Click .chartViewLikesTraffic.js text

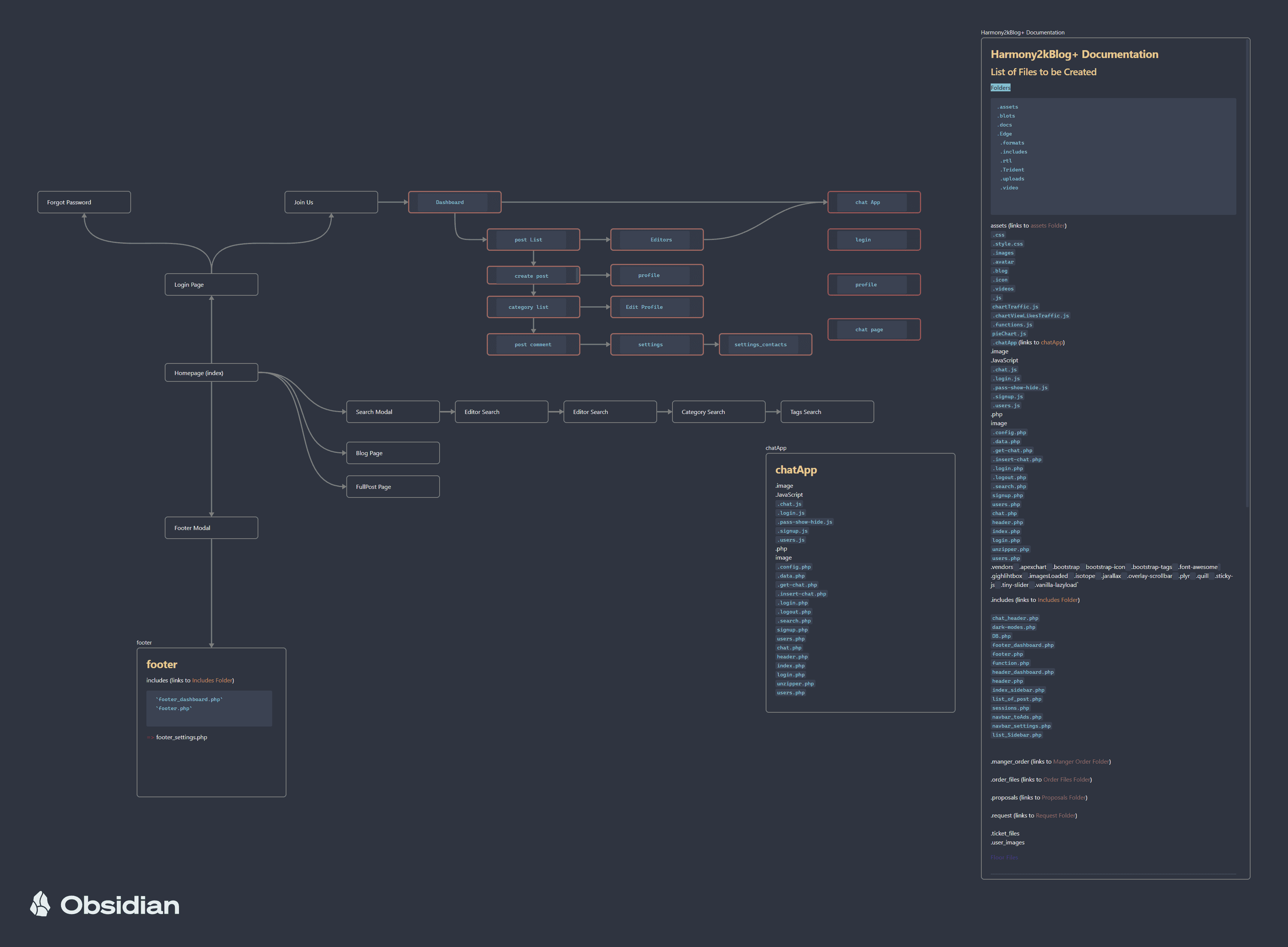[1030, 316]
